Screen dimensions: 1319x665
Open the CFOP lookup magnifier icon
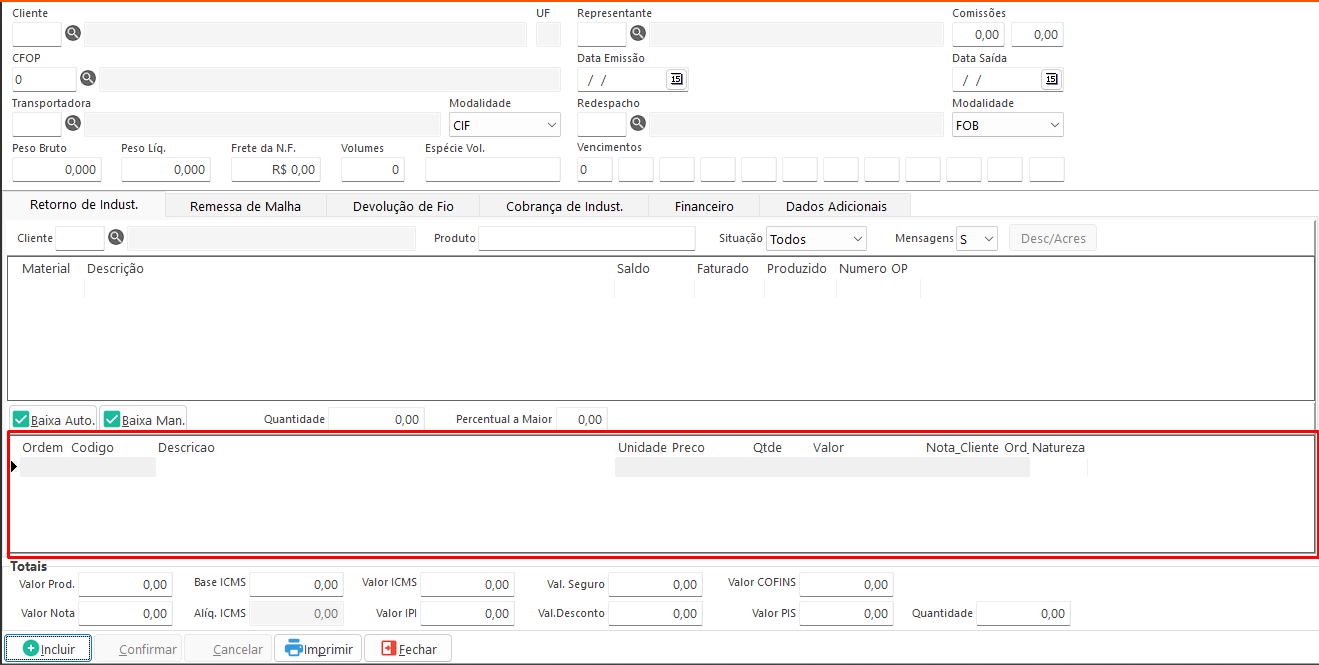pos(87,78)
